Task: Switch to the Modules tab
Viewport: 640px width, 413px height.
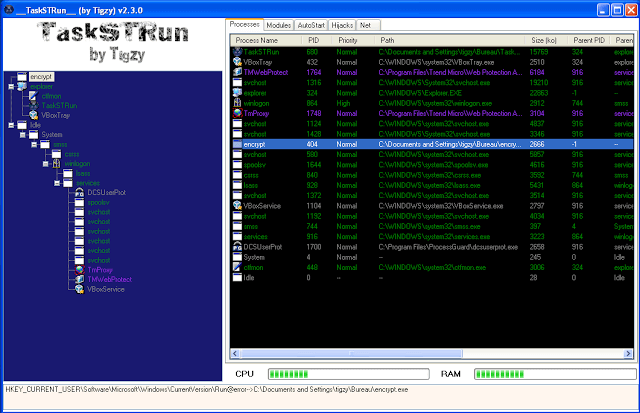Action: pos(280,22)
